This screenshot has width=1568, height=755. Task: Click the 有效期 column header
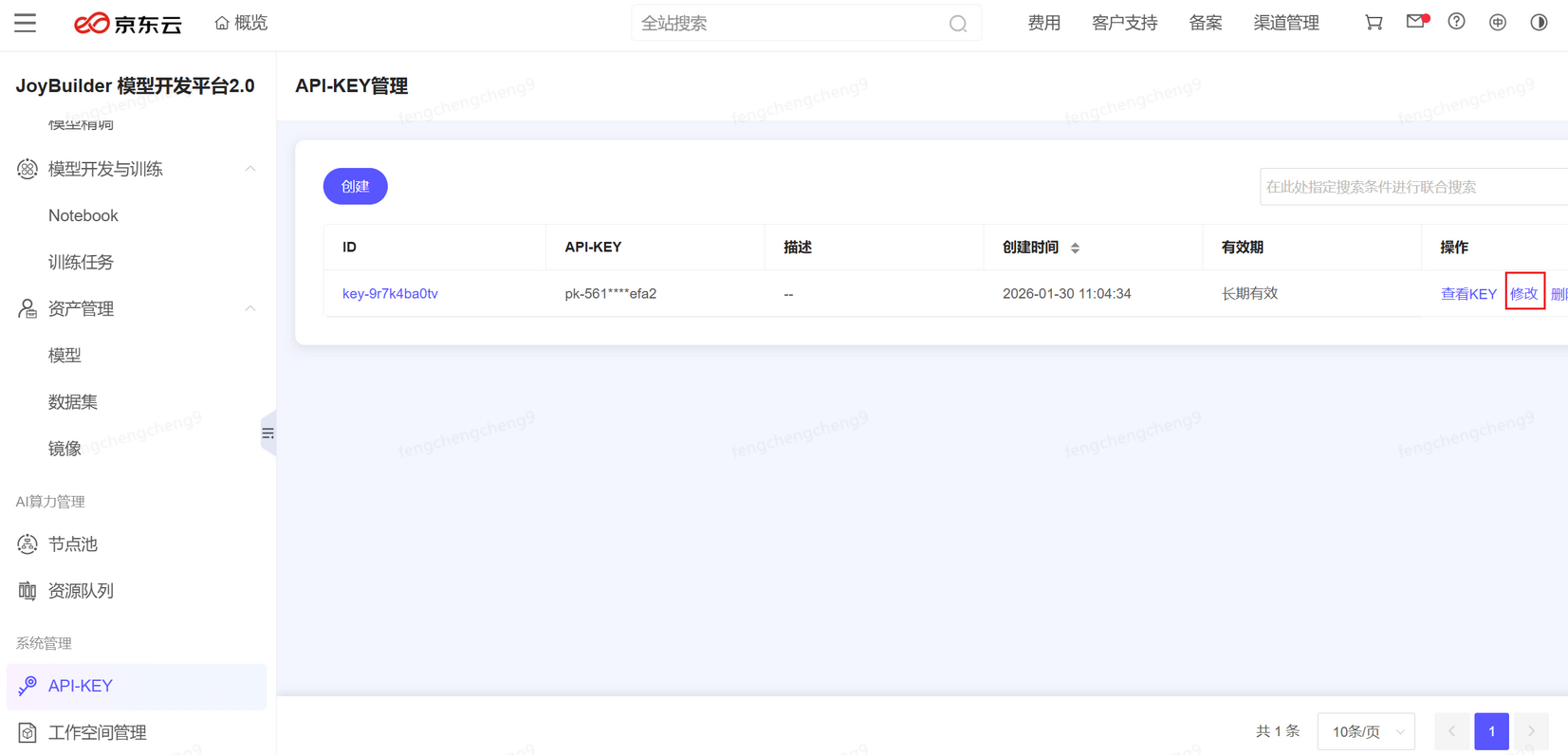point(1242,247)
